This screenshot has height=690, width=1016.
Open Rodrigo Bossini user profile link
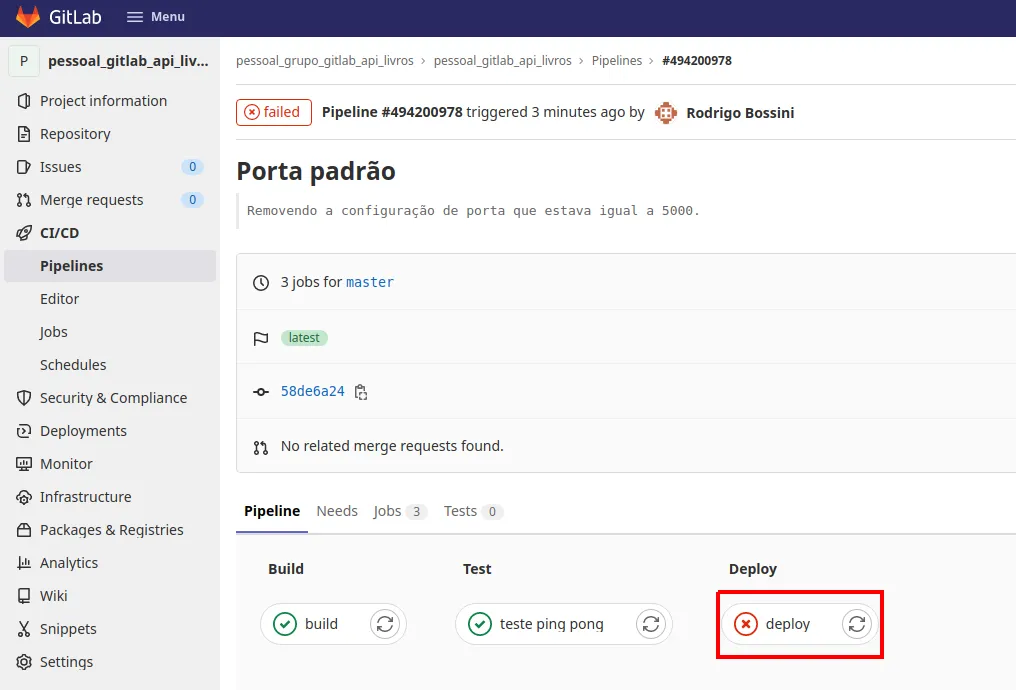pos(740,113)
